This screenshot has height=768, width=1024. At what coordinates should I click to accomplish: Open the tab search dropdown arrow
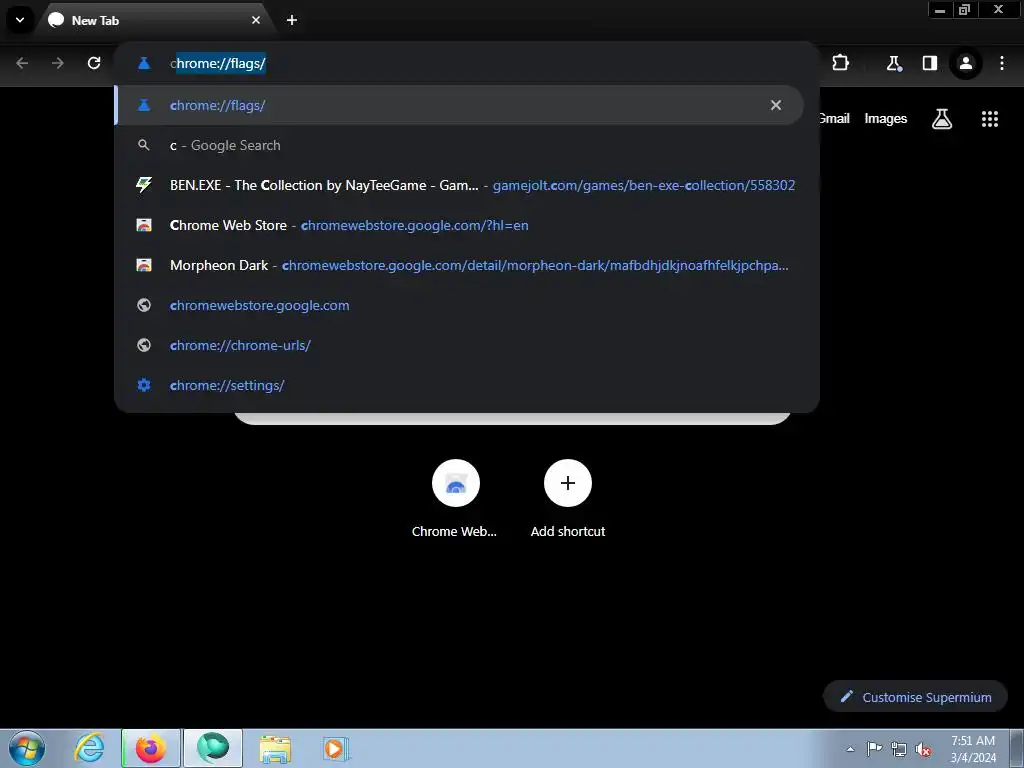(20, 20)
